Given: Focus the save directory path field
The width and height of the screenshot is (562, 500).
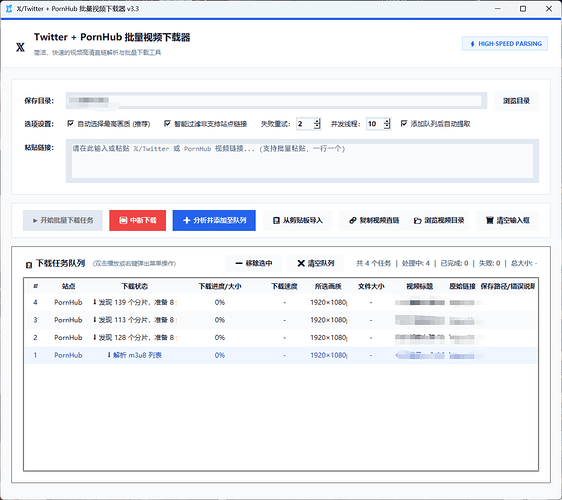Looking at the screenshot, I should tap(276, 101).
